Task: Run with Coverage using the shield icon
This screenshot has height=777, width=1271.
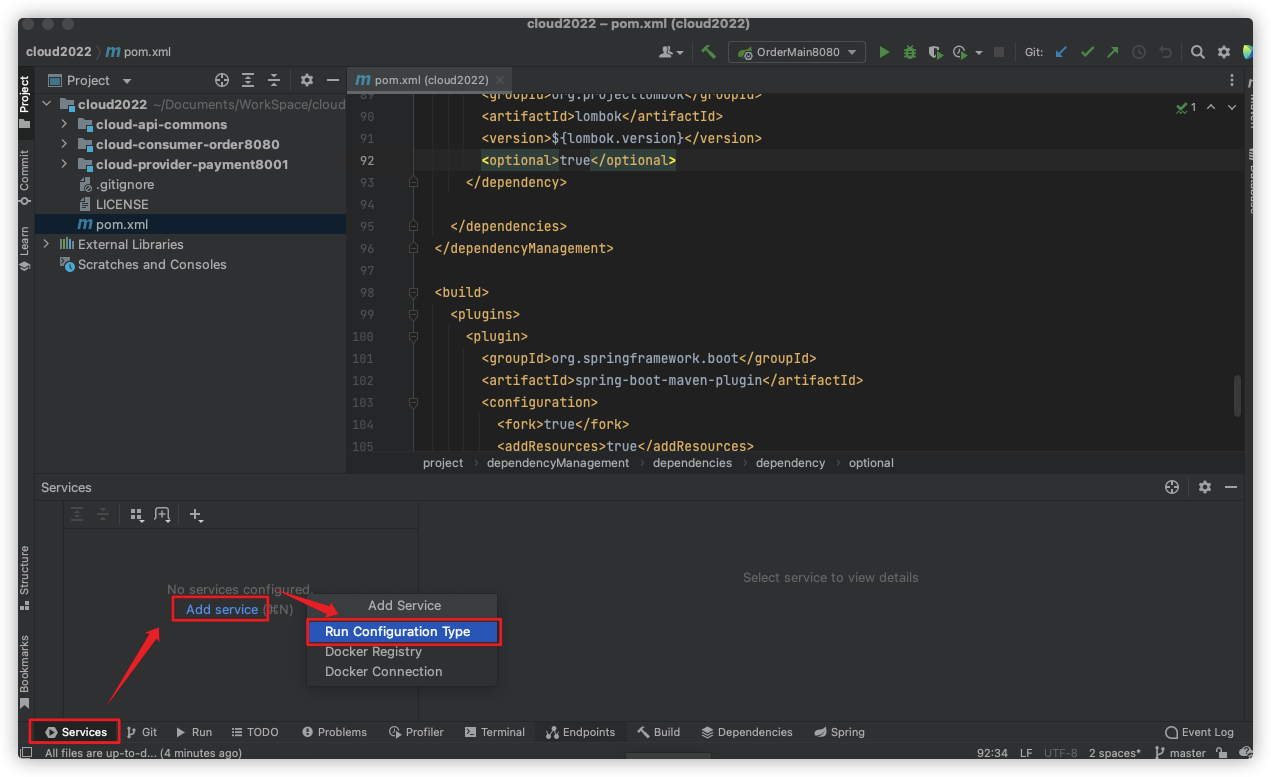Action: pyautogui.click(x=935, y=52)
